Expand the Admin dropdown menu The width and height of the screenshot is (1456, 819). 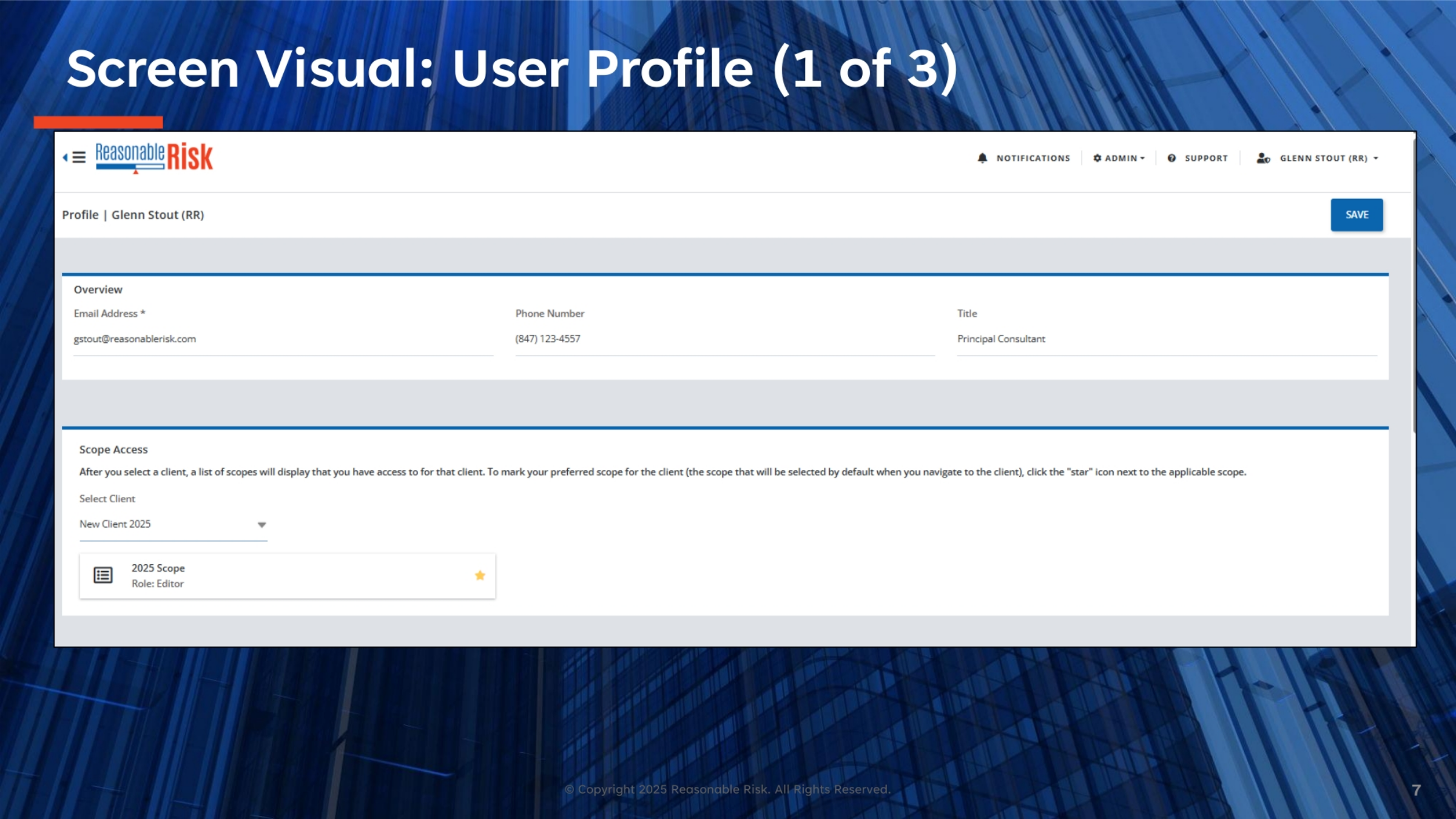pos(1119,158)
